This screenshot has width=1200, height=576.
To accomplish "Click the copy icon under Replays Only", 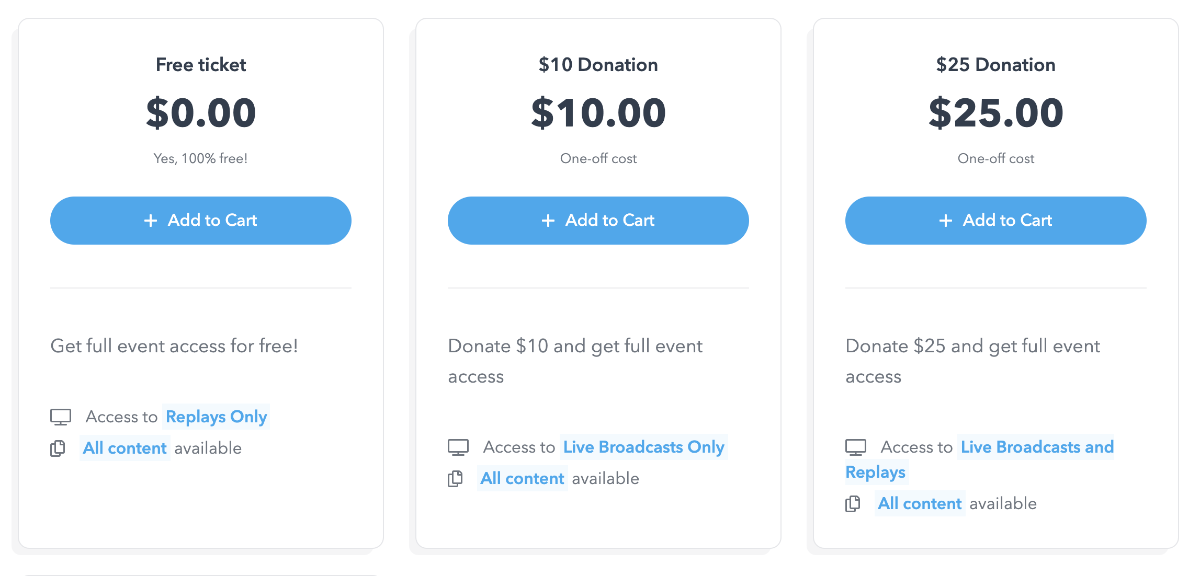I will [58, 448].
